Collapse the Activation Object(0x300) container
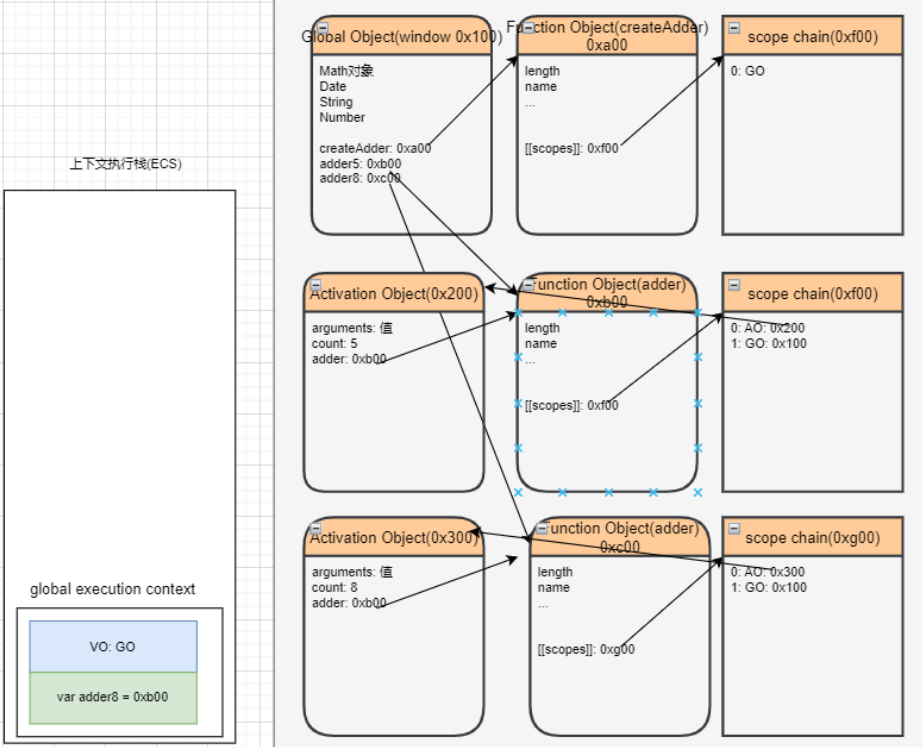The height and width of the screenshot is (747, 922). click(316, 528)
